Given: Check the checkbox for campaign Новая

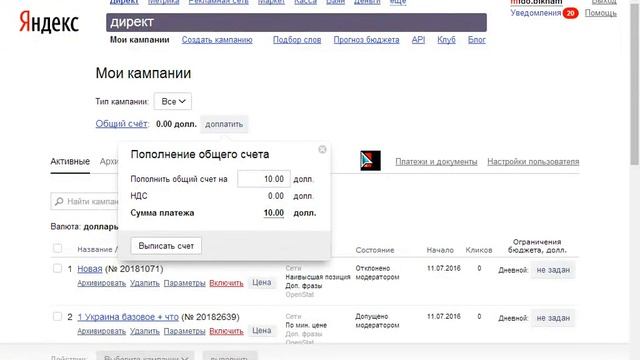Looking at the screenshot, I should click(x=58, y=268).
